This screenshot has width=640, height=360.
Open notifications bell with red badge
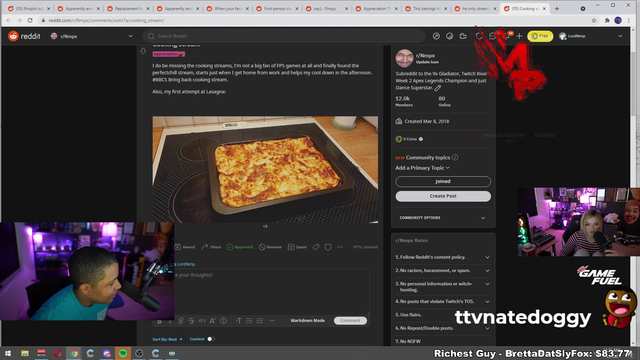coord(507,36)
